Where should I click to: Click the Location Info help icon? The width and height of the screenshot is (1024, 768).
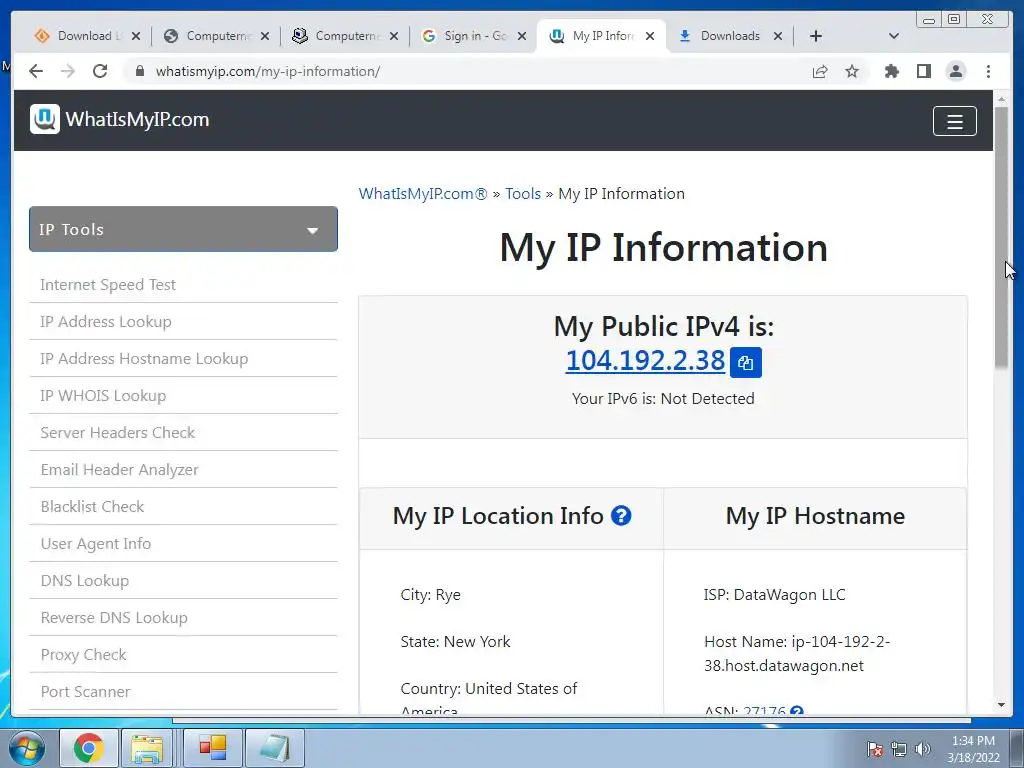(x=621, y=516)
